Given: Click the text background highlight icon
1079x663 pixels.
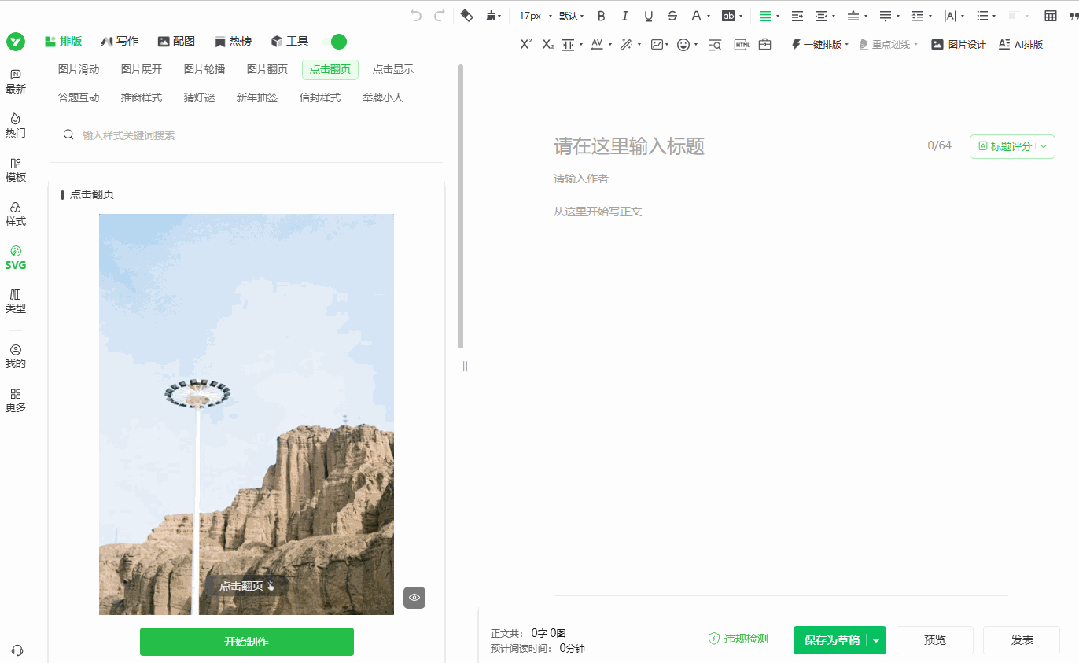Looking at the screenshot, I should (x=728, y=15).
